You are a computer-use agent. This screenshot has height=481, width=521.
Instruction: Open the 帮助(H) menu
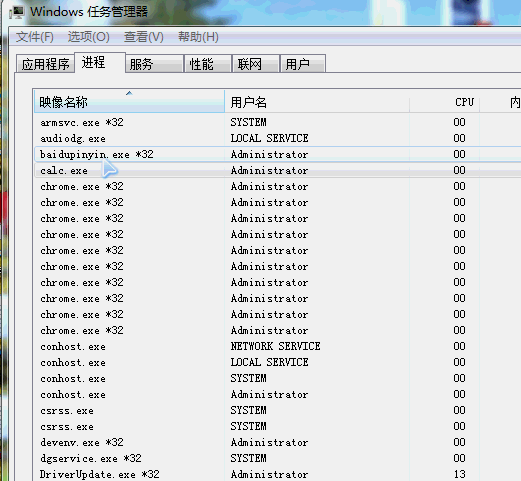pyautogui.click(x=198, y=37)
